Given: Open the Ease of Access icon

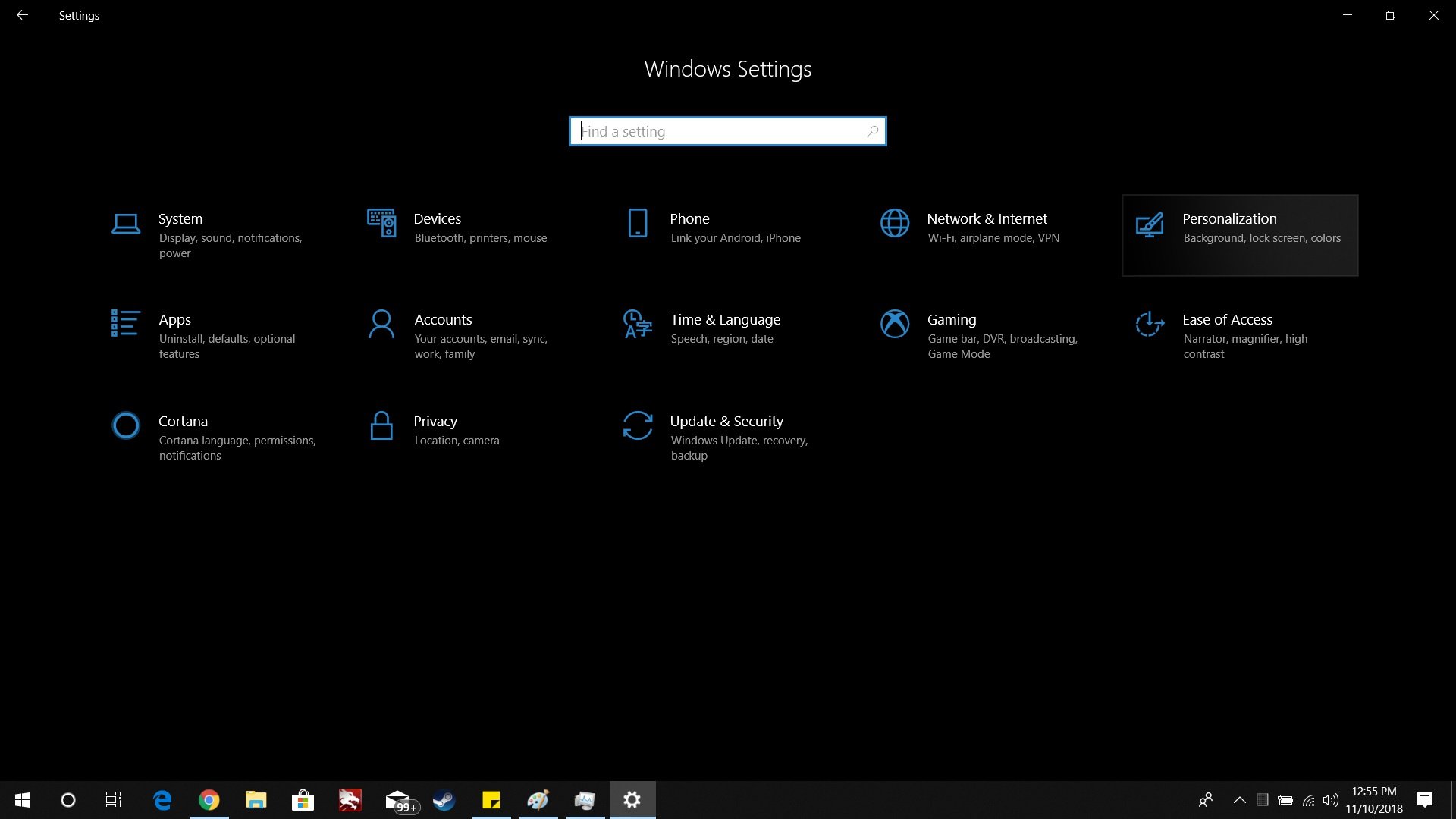Looking at the screenshot, I should [1150, 324].
